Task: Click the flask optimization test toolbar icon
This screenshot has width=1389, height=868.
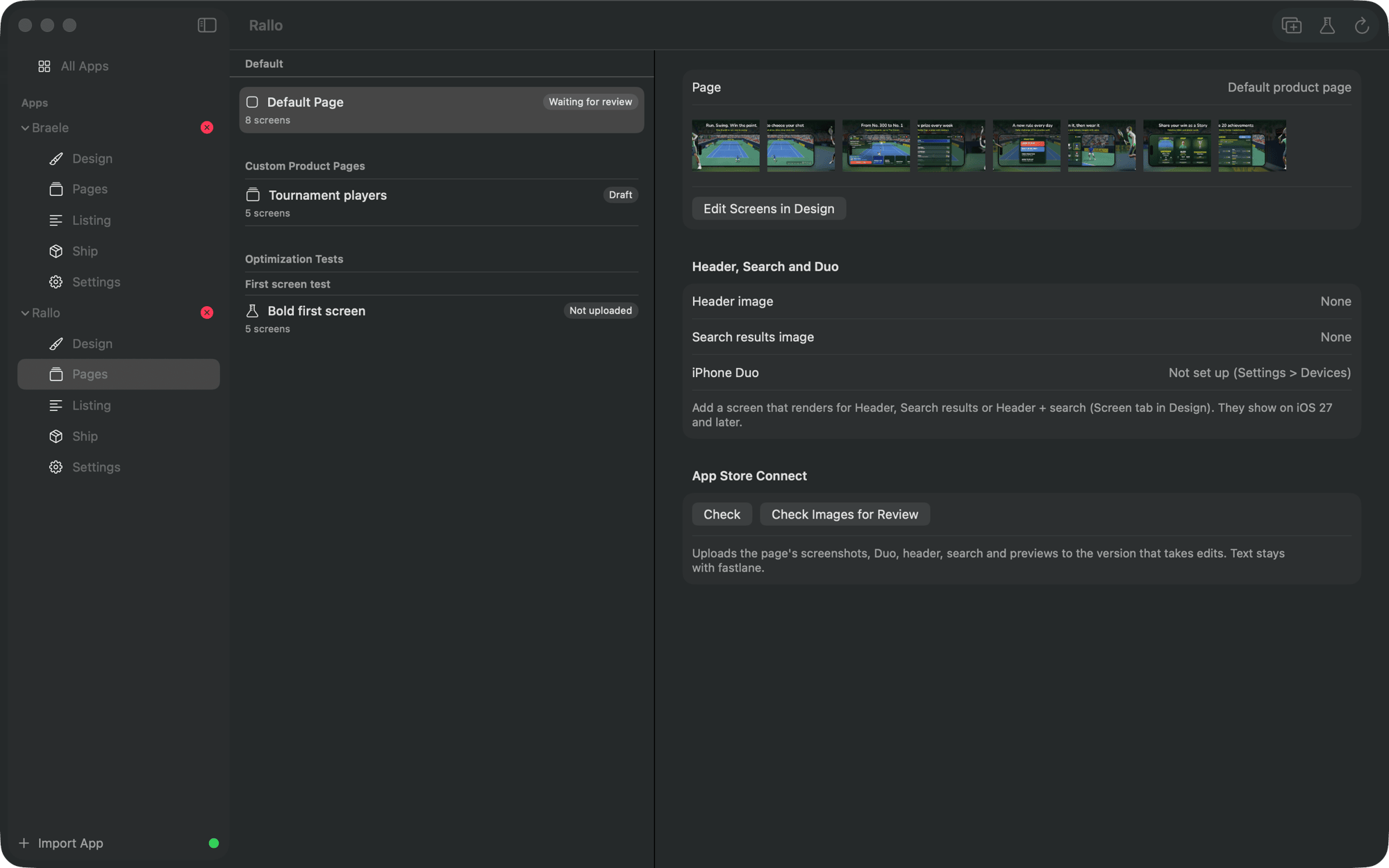Action: click(1327, 26)
